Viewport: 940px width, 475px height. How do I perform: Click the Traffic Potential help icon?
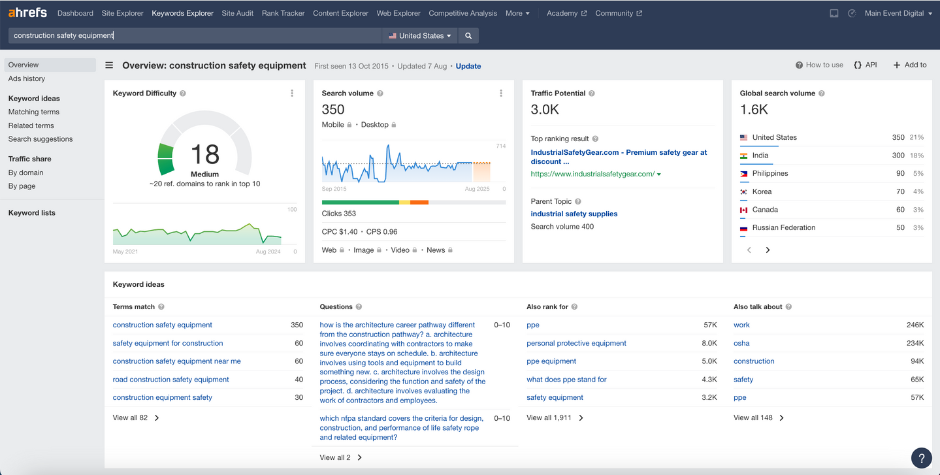click(x=592, y=93)
